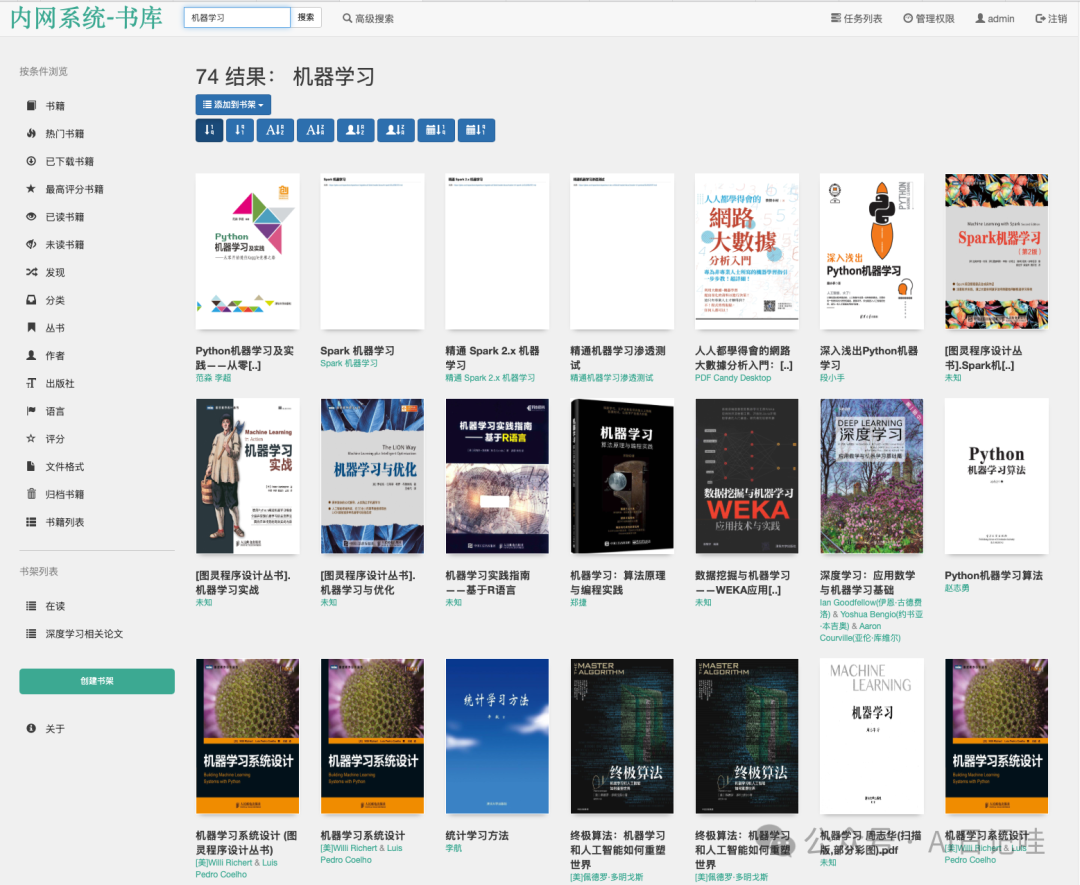Sort by title Z to A
The width and height of the screenshot is (1080, 885).
coord(315,130)
